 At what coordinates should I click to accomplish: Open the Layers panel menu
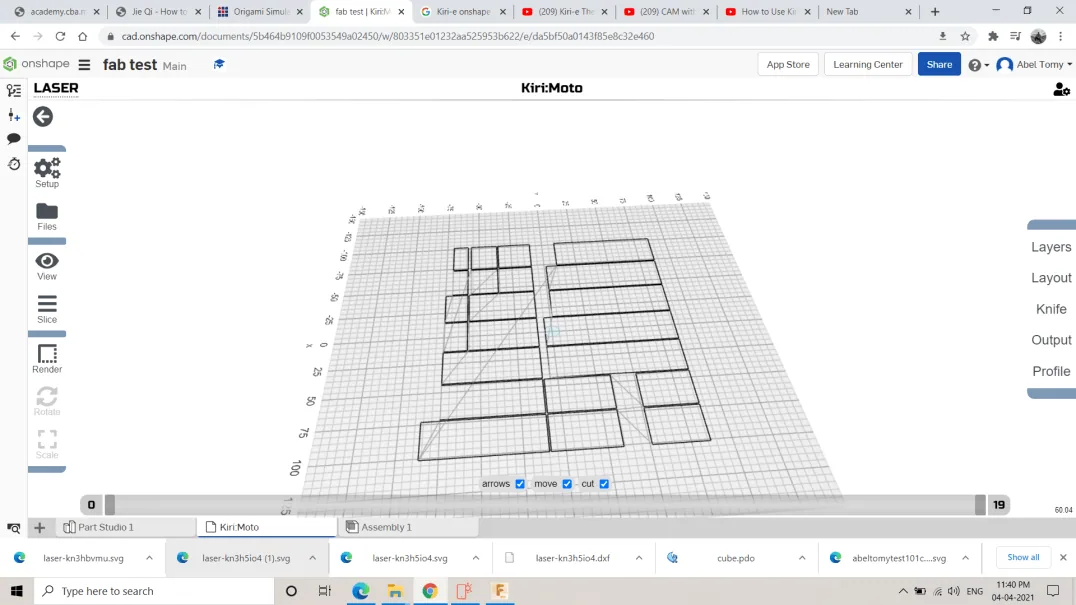tap(1051, 247)
